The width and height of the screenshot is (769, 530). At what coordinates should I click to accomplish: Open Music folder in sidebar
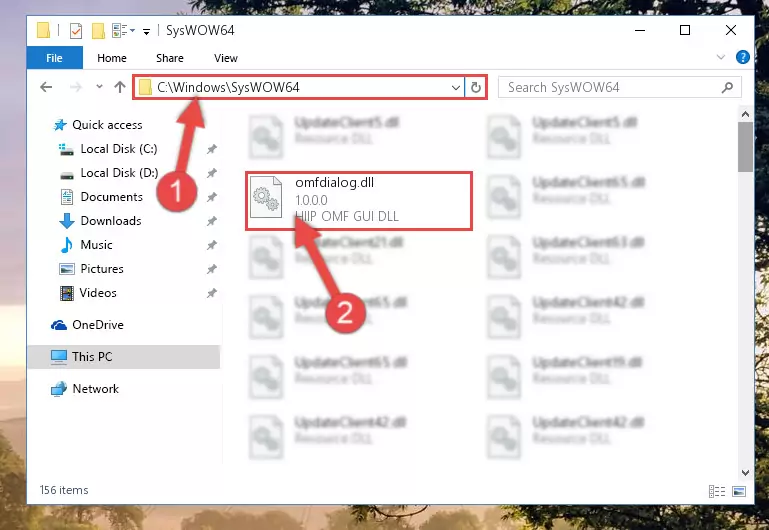point(96,245)
